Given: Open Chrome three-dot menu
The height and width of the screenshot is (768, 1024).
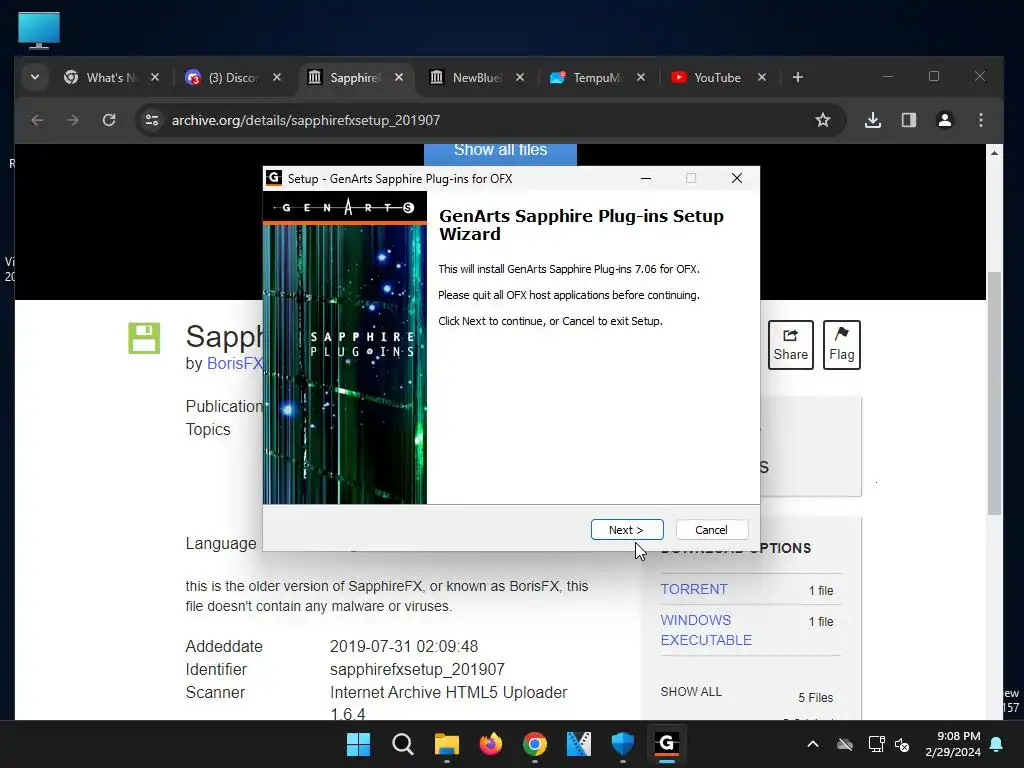Looking at the screenshot, I should 981,120.
